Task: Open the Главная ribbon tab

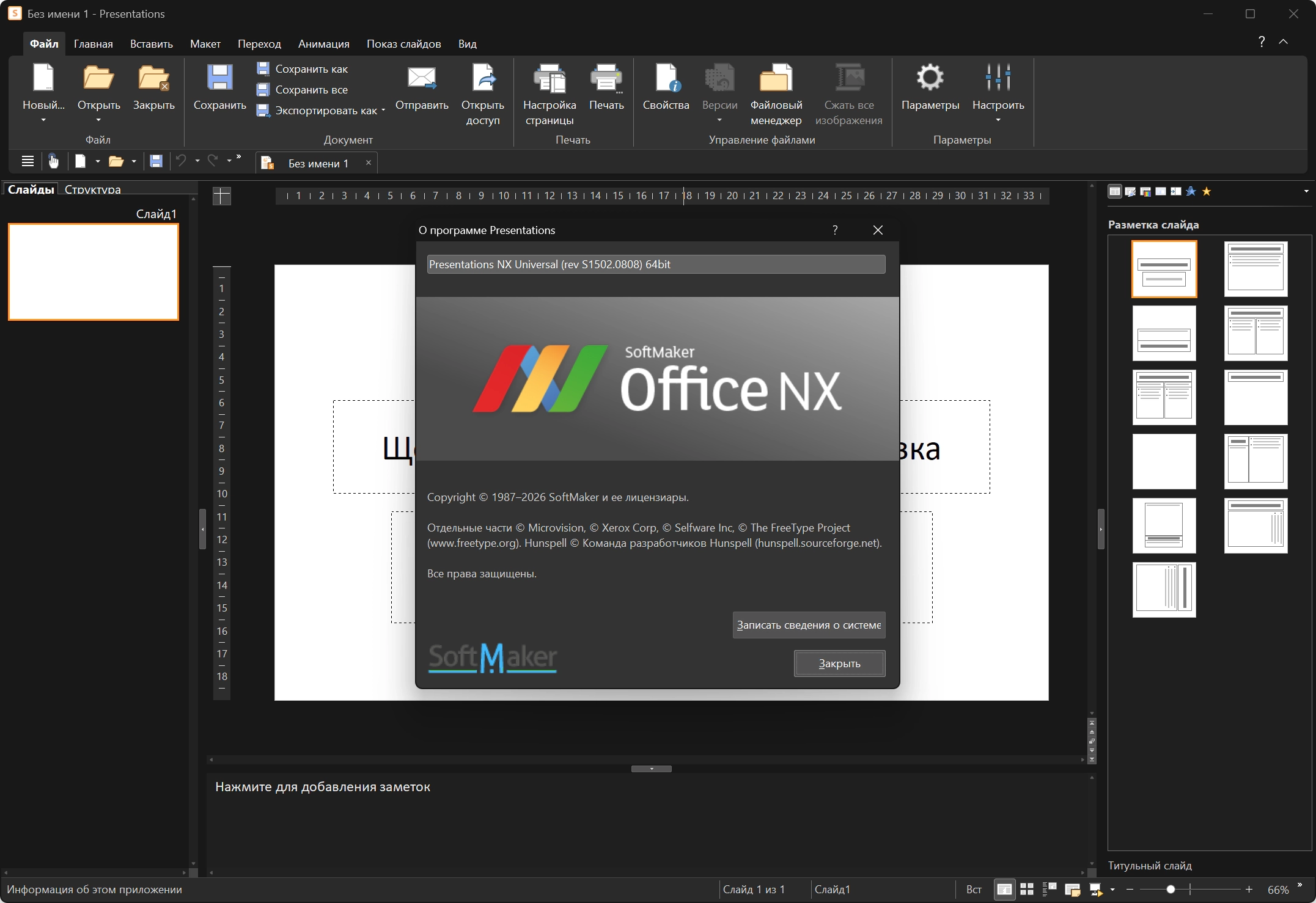Action: [x=93, y=44]
